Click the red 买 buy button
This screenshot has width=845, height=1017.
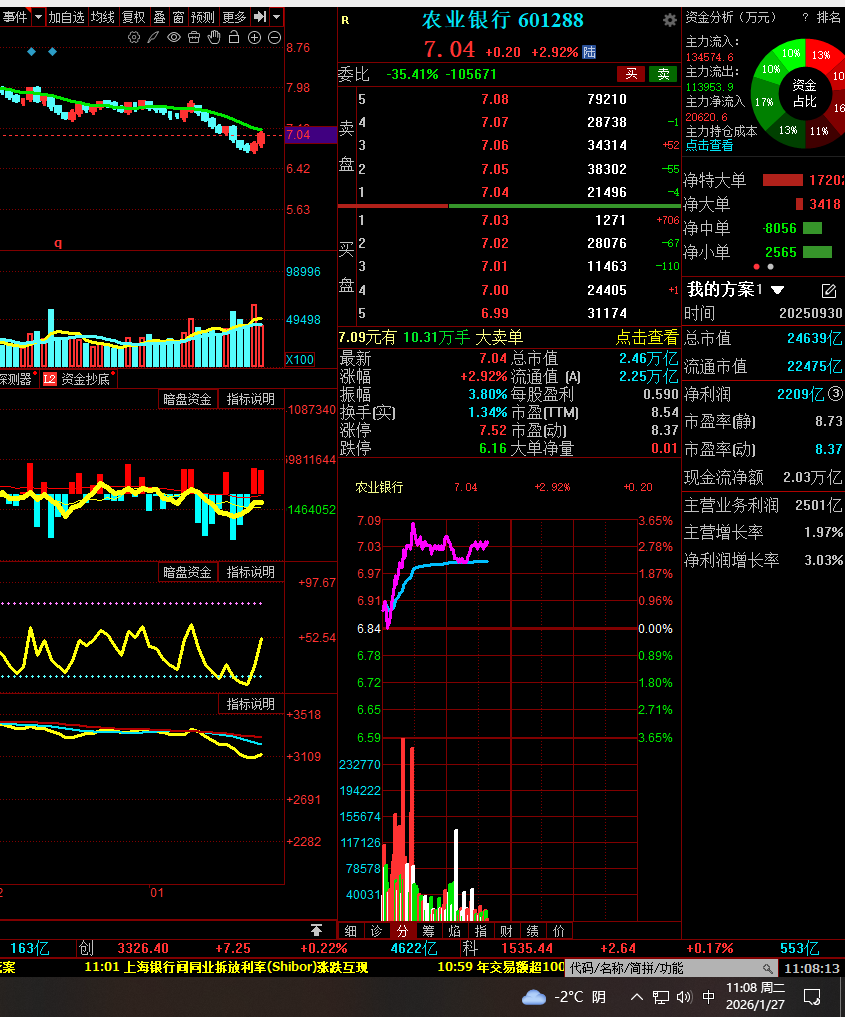(x=631, y=74)
